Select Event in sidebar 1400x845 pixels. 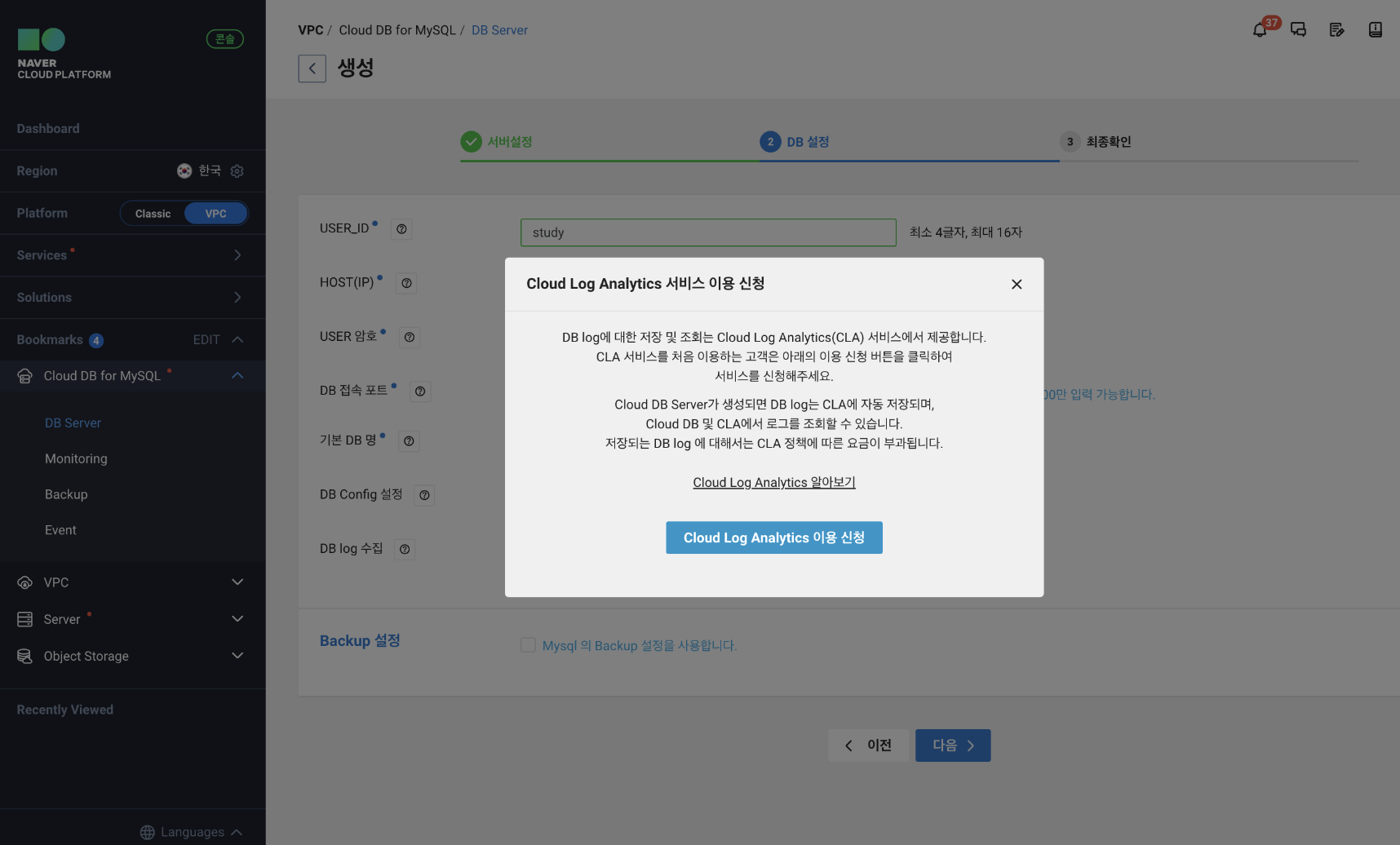click(x=60, y=530)
